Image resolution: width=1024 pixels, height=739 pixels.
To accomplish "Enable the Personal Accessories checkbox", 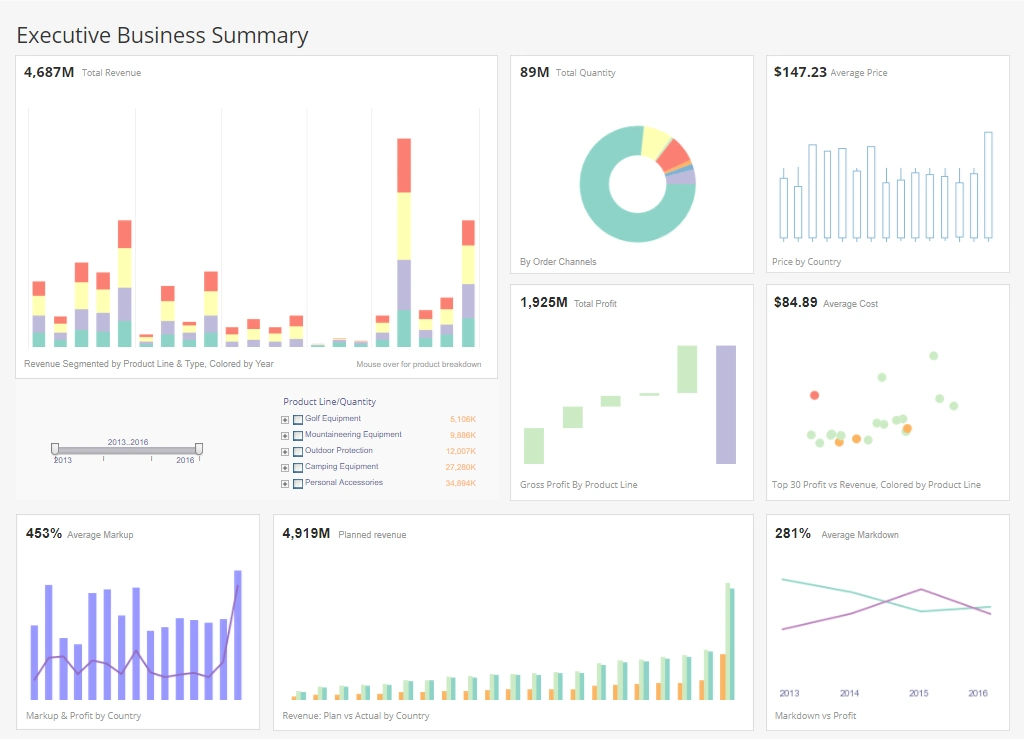I will 299,483.
